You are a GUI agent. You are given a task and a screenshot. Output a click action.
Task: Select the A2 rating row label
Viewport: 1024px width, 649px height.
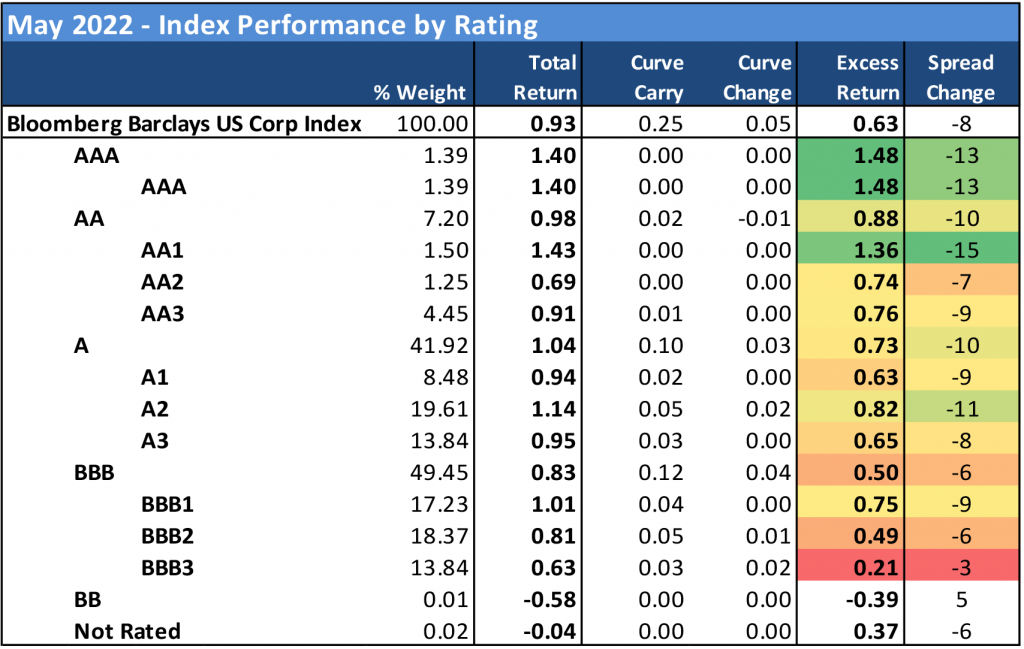click(157, 409)
